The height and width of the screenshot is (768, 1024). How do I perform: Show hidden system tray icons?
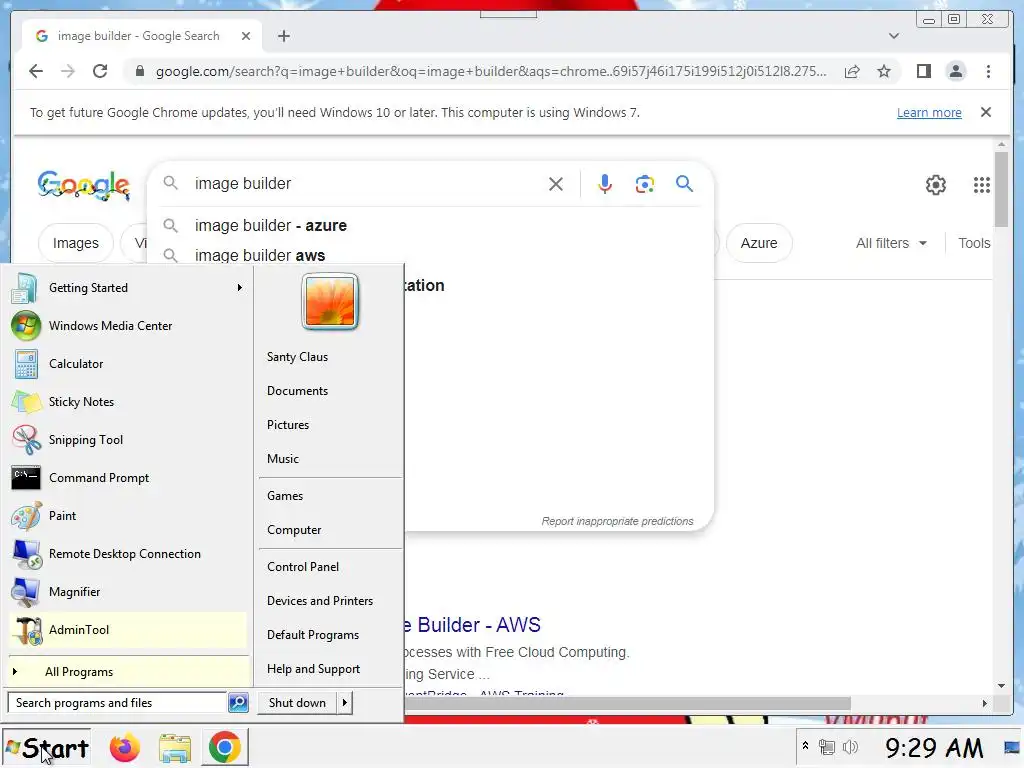[x=805, y=746]
